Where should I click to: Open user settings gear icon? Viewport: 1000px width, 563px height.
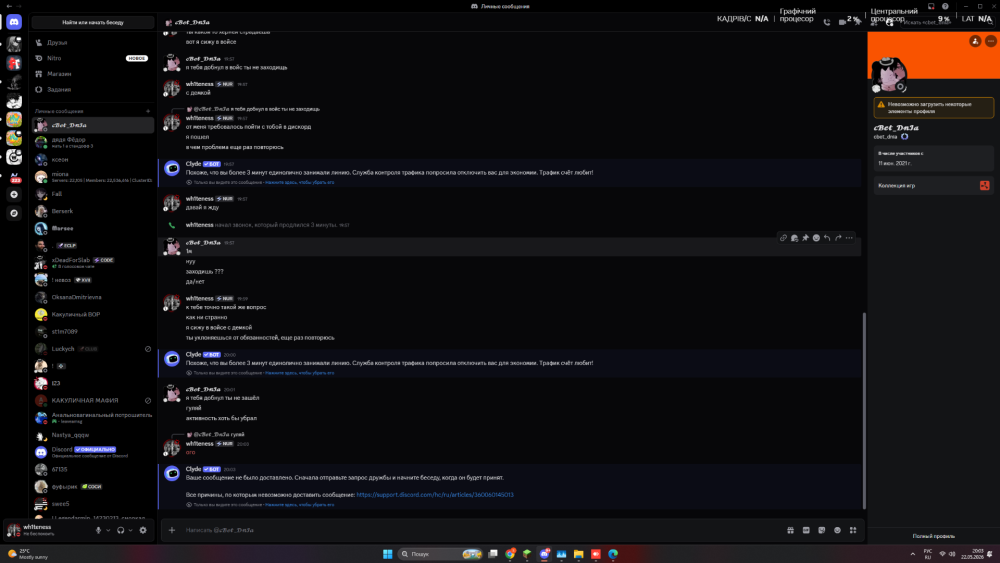click(x=143, y=530)
